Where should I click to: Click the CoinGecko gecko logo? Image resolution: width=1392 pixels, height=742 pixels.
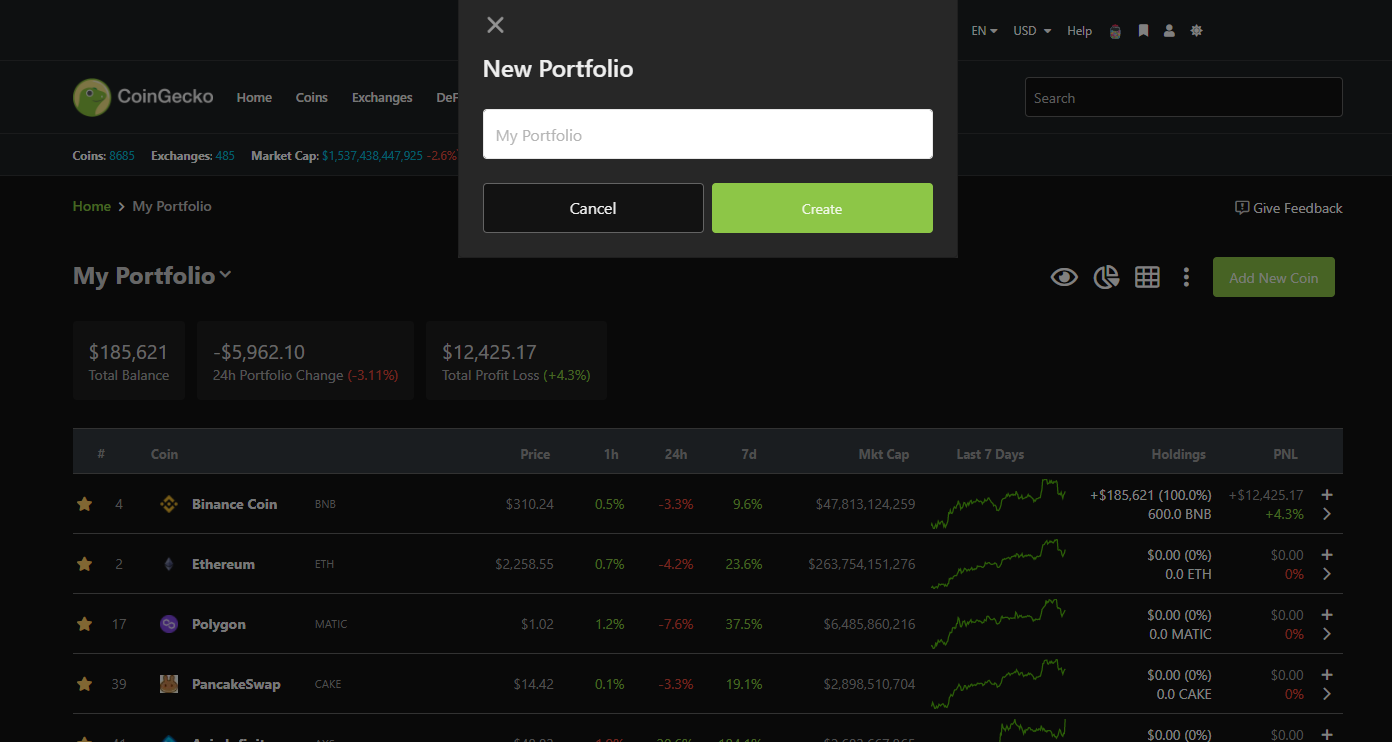[92, 97]
